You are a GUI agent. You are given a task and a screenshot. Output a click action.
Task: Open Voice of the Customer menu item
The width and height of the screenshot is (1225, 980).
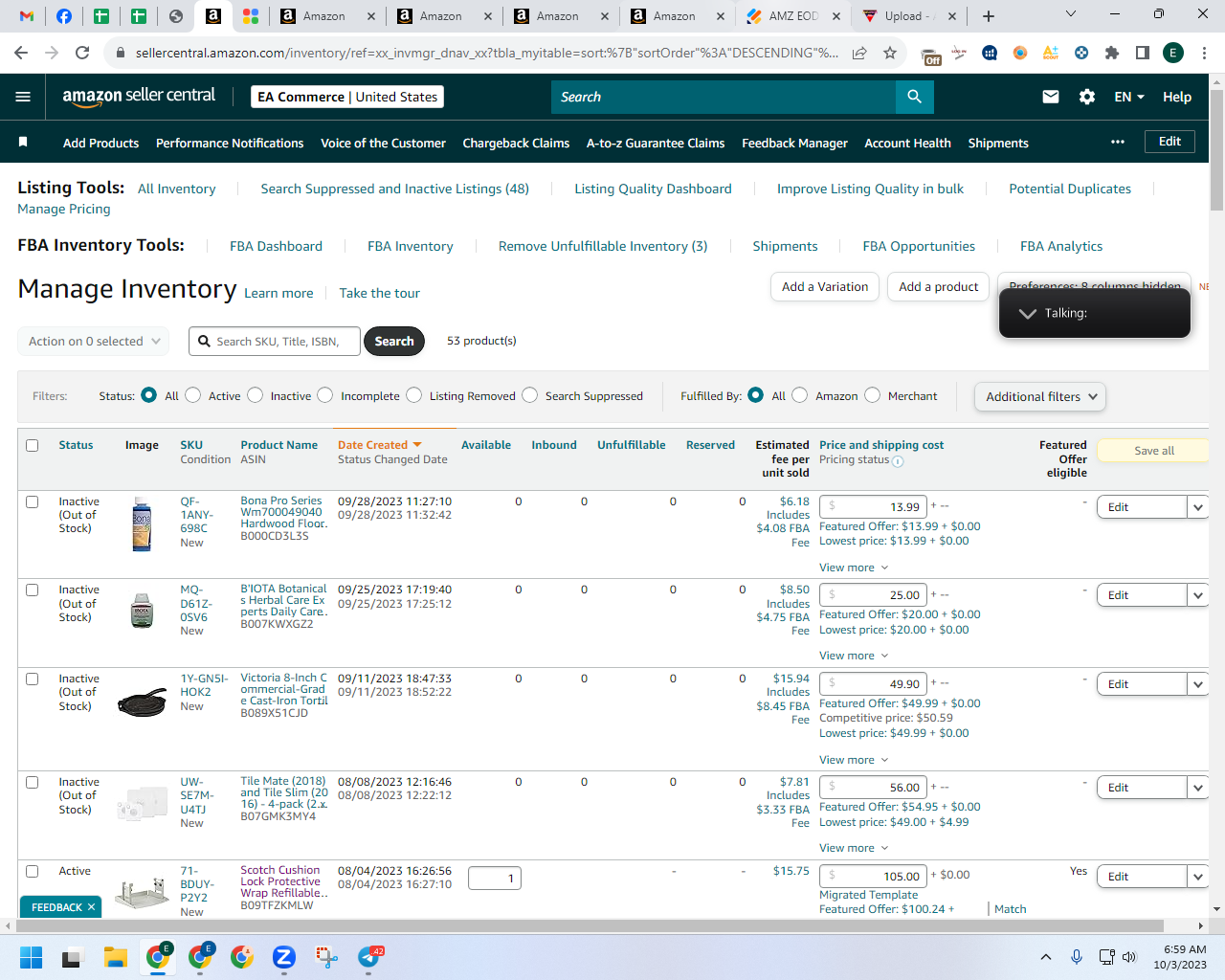pyautogui.click(x=383, y=143)
